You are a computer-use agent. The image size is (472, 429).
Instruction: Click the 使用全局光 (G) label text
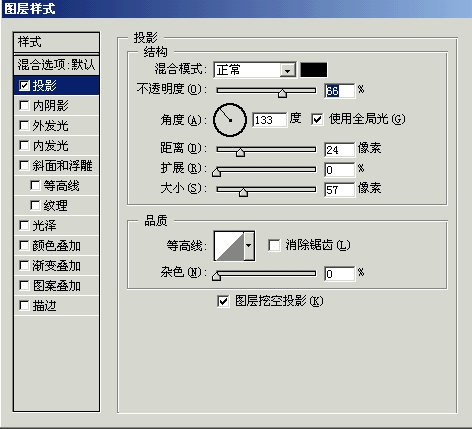tap(367, 119)
